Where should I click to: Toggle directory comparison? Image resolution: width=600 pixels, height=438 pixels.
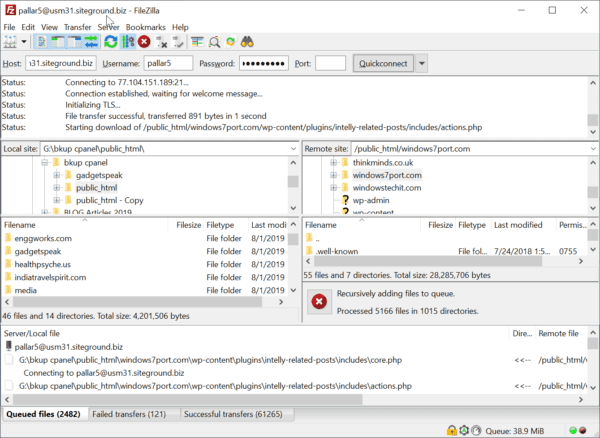pos(214,42)
